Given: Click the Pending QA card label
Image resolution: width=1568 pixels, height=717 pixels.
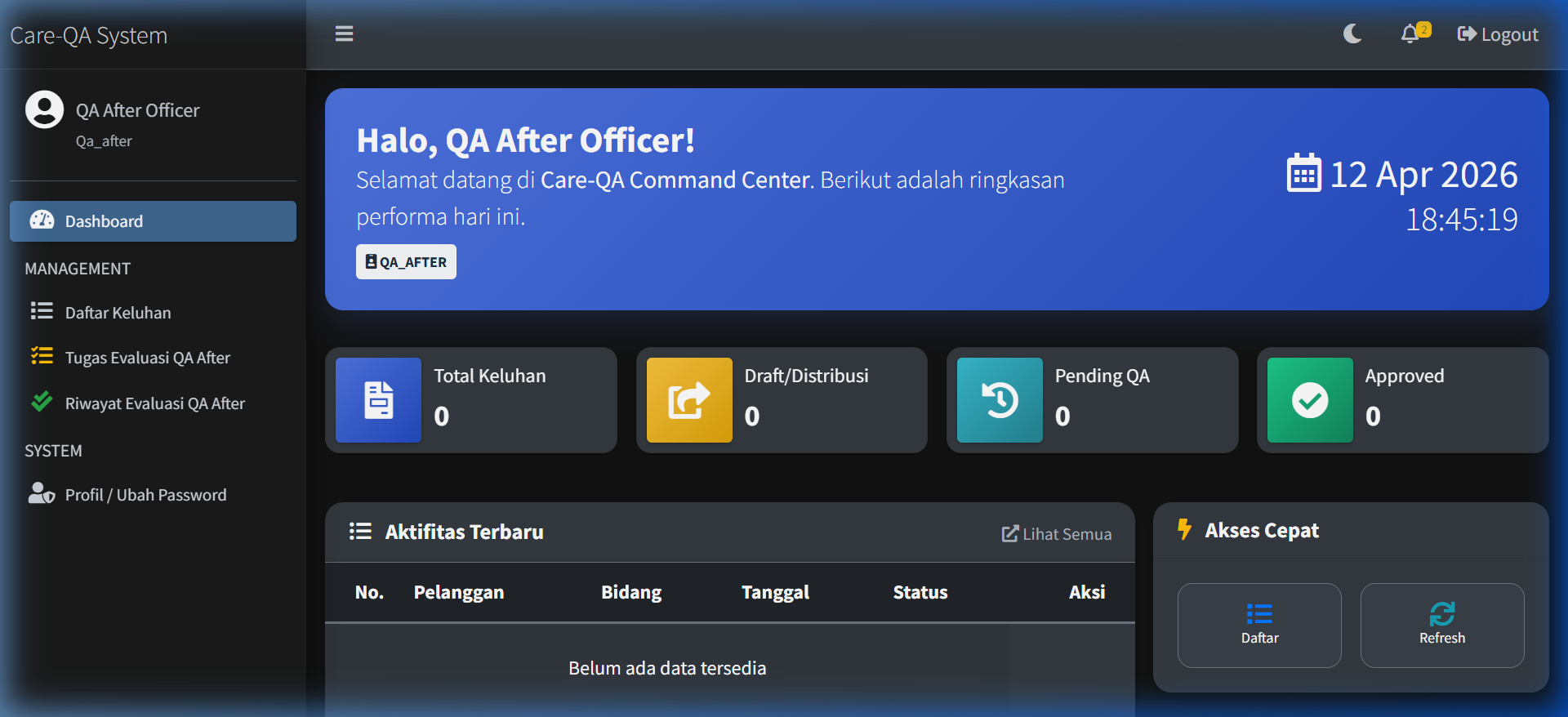Looking at the screenshot, I should pos(1102,376).
